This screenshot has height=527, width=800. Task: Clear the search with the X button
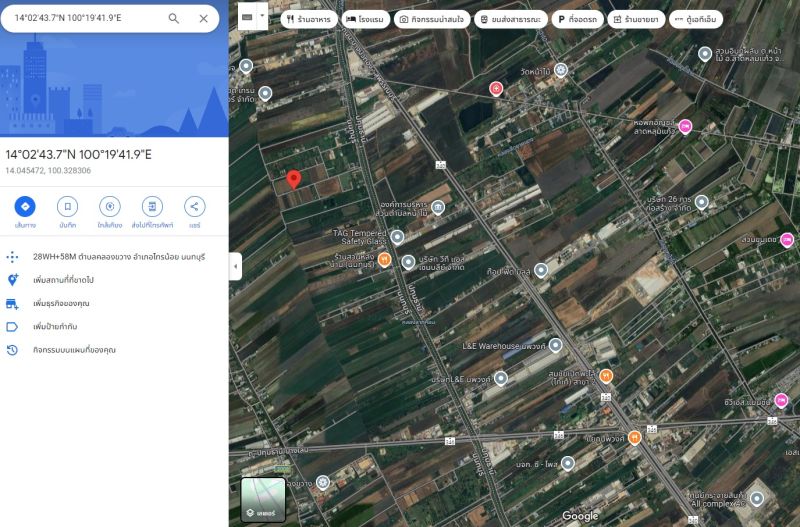[204, 18]
